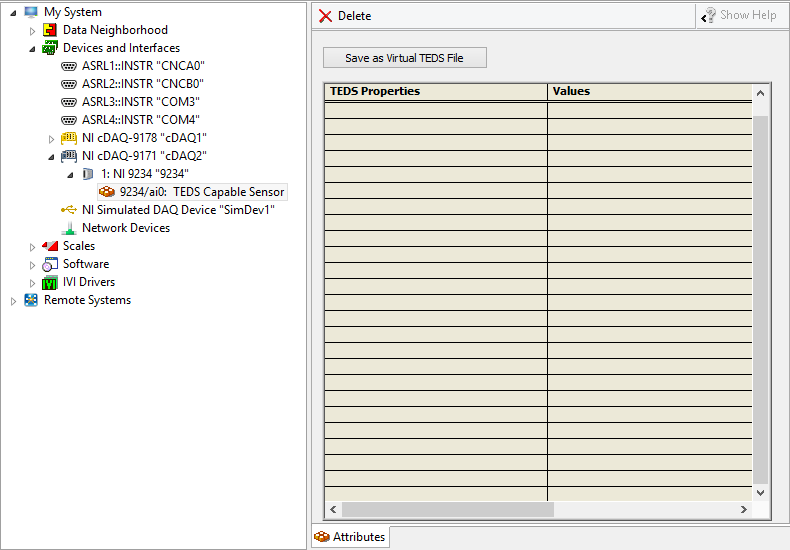Click the table's scroll down arrow

[x=760, y=493]
